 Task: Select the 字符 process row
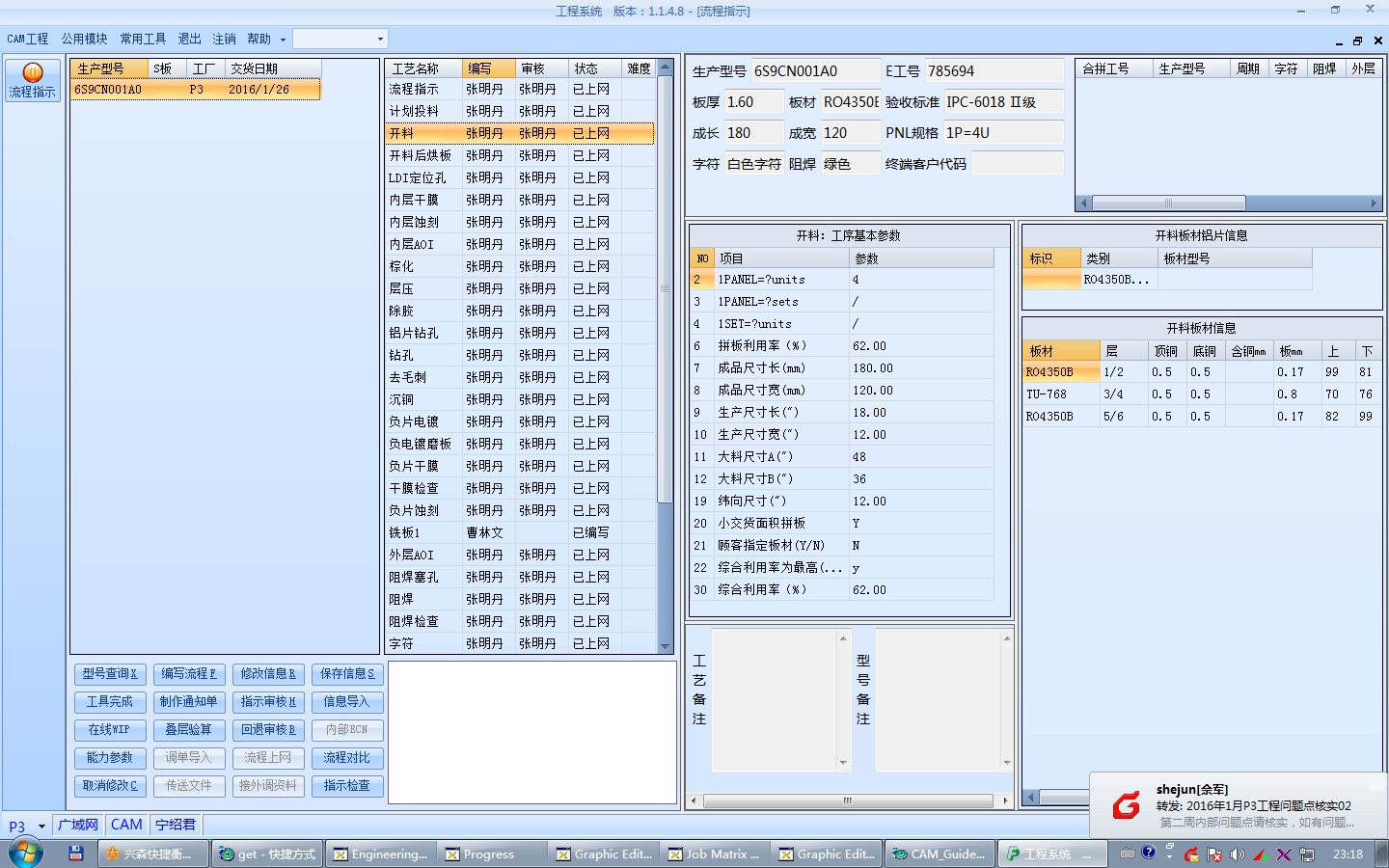pyautogui.click(x=520, y=643)
